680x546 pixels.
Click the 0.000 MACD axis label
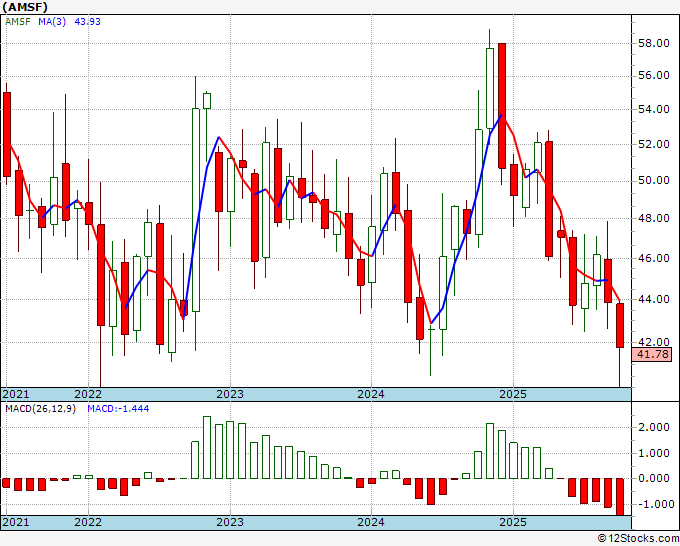(x=654, y=478)
